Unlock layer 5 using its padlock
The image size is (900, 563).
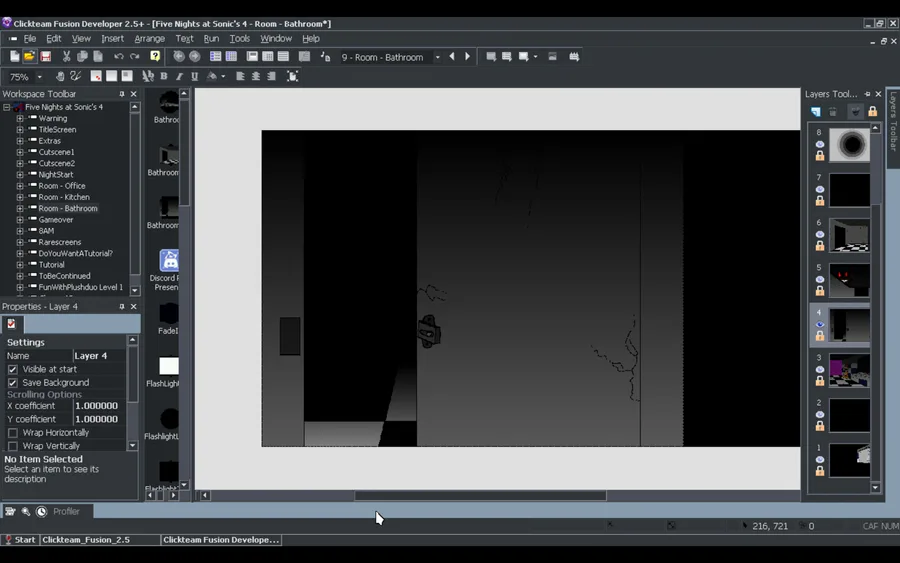point(820,291)
